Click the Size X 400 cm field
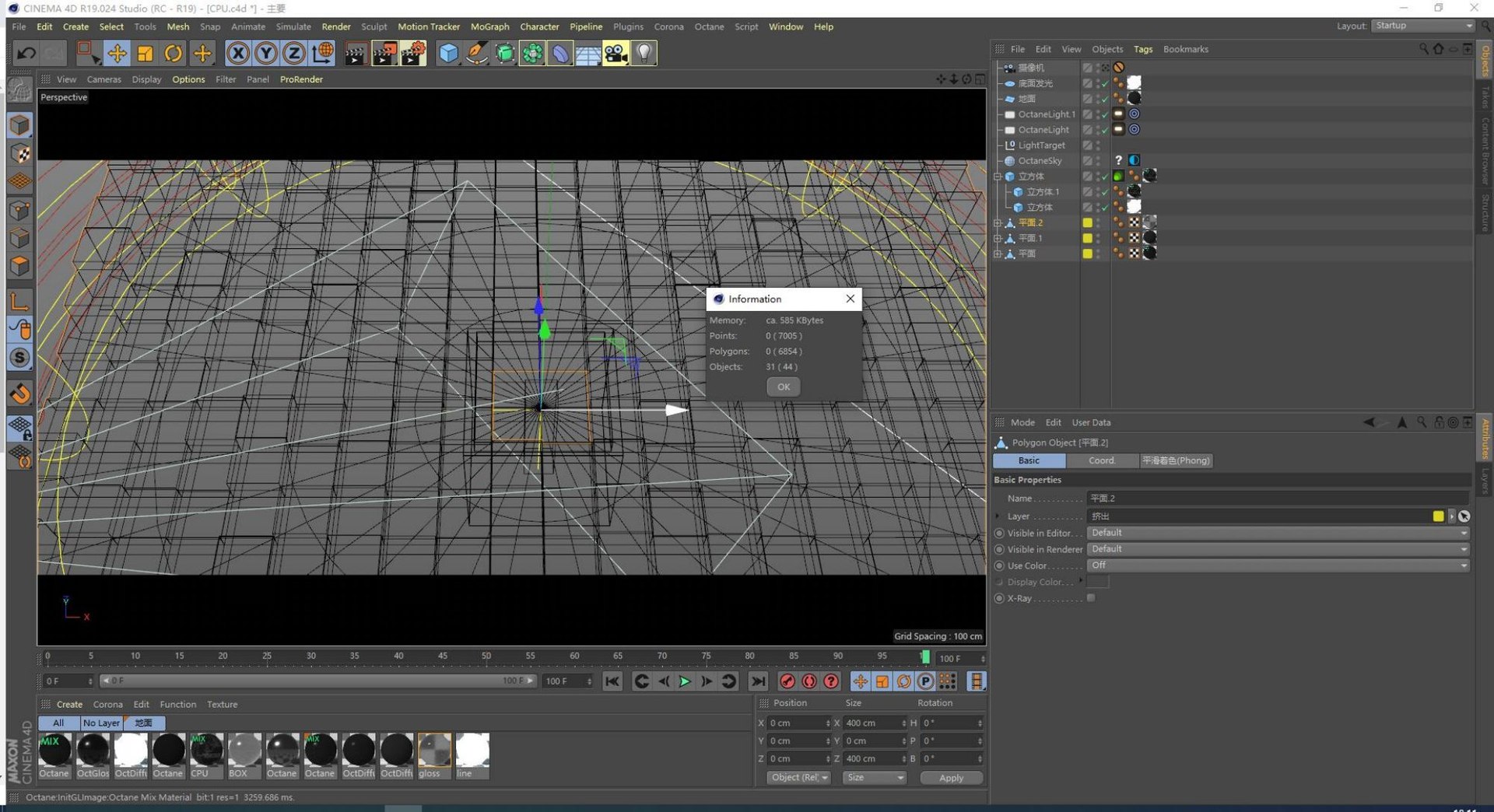 [871, 723]
